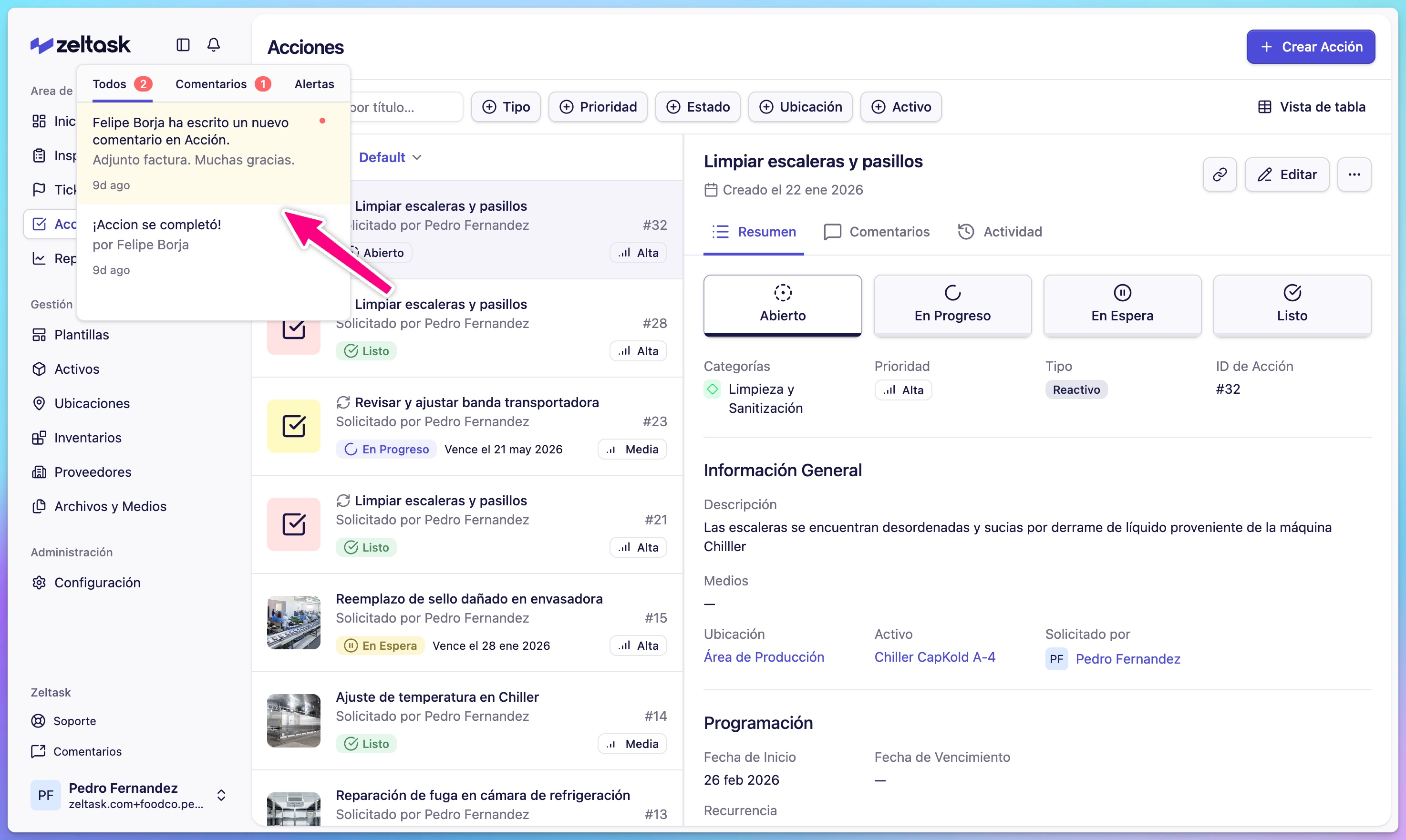Mark the action as Listo
1406x840 pixels.
point(1292,306)
